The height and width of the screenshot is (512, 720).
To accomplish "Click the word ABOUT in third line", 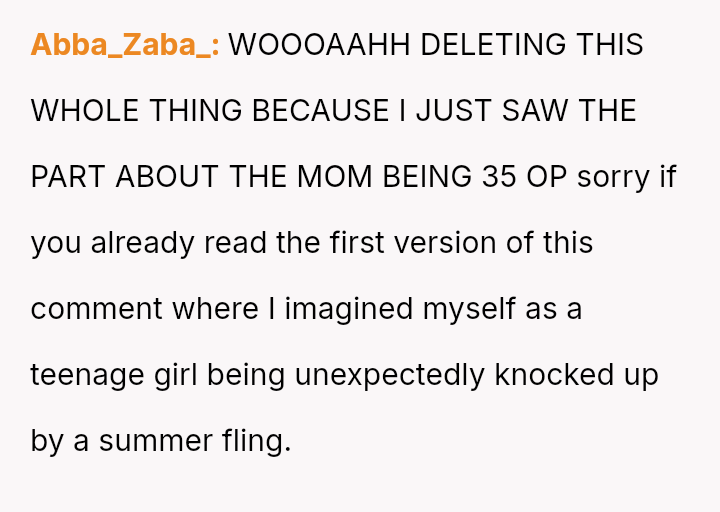I will pos(167,177).
